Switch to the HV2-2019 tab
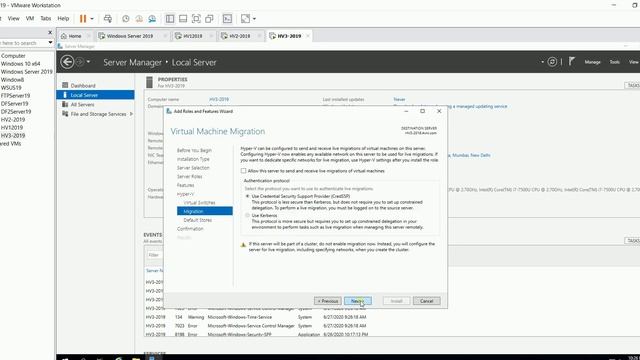This screenshot has width=640, height=360. (x=239, y=36)
